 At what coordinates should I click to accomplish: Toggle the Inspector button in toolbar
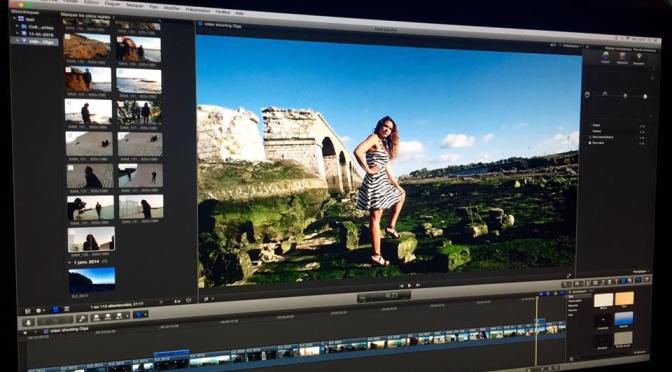click(x=638, y=280)
